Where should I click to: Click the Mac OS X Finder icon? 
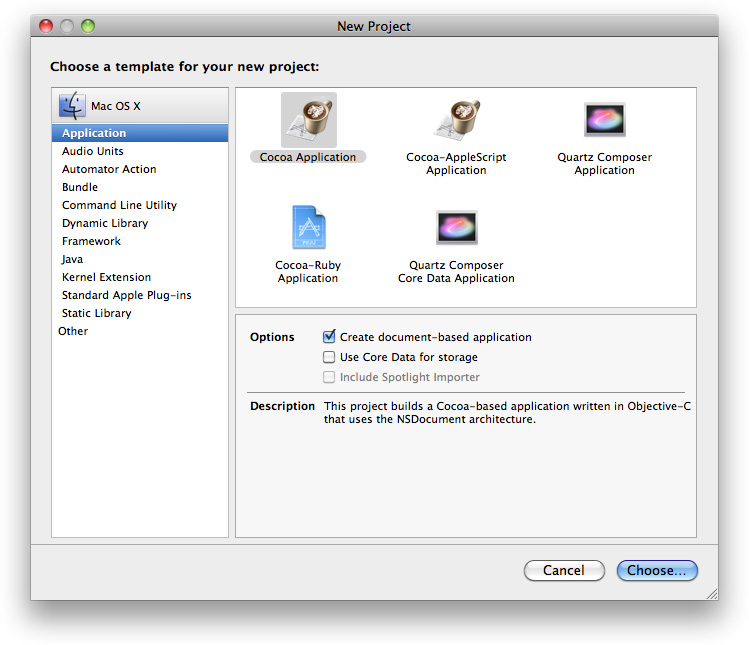click(x=72, y=105)
